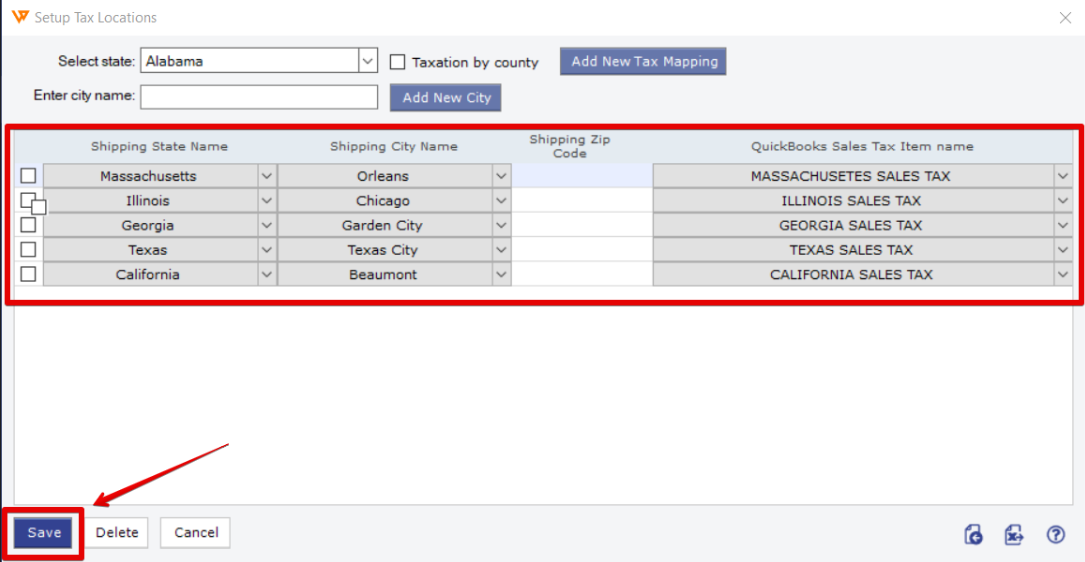Click the import file icon
The width and height of the screenshot is (1085, 562).
[x=974, y=534]
